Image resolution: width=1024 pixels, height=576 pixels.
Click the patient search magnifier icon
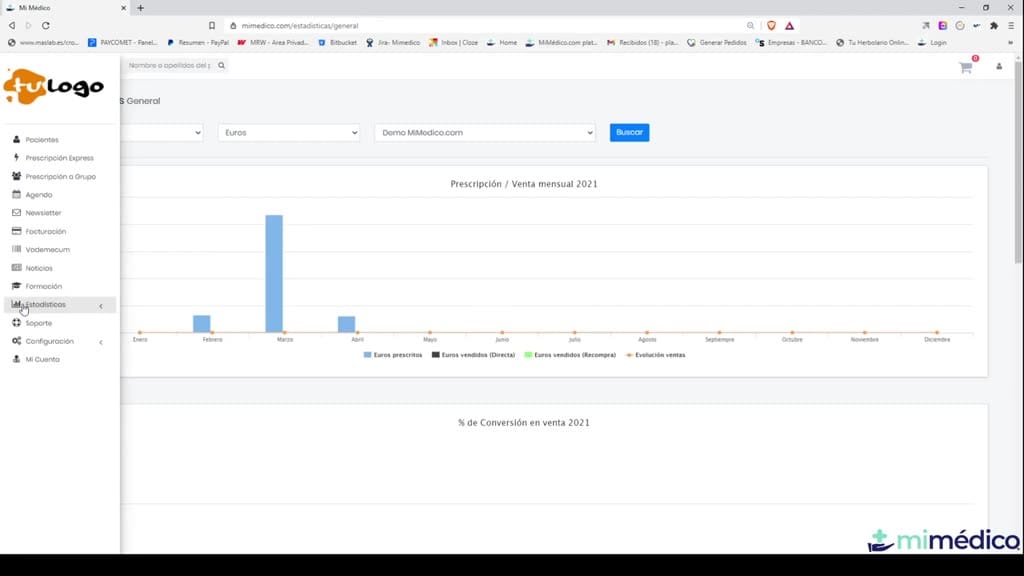tap(221, 65)
